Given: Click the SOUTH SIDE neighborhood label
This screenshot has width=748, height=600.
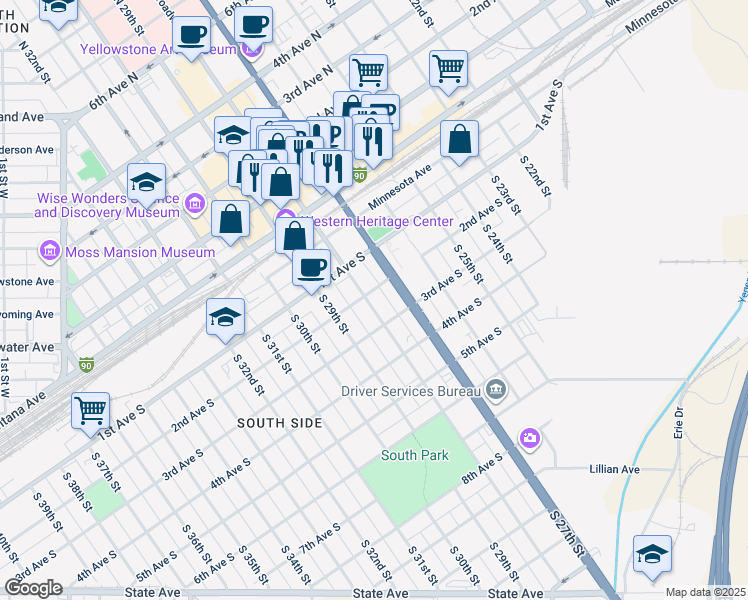Looking at the screenshot, I should click(279, 423).
